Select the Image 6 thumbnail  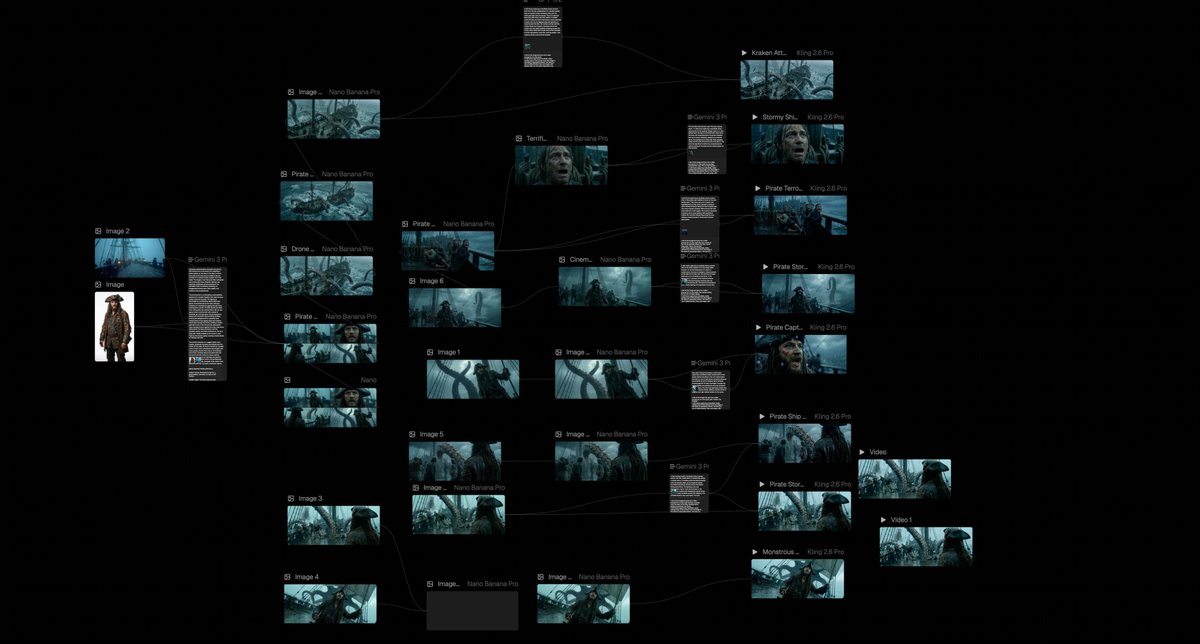point(455,308)
